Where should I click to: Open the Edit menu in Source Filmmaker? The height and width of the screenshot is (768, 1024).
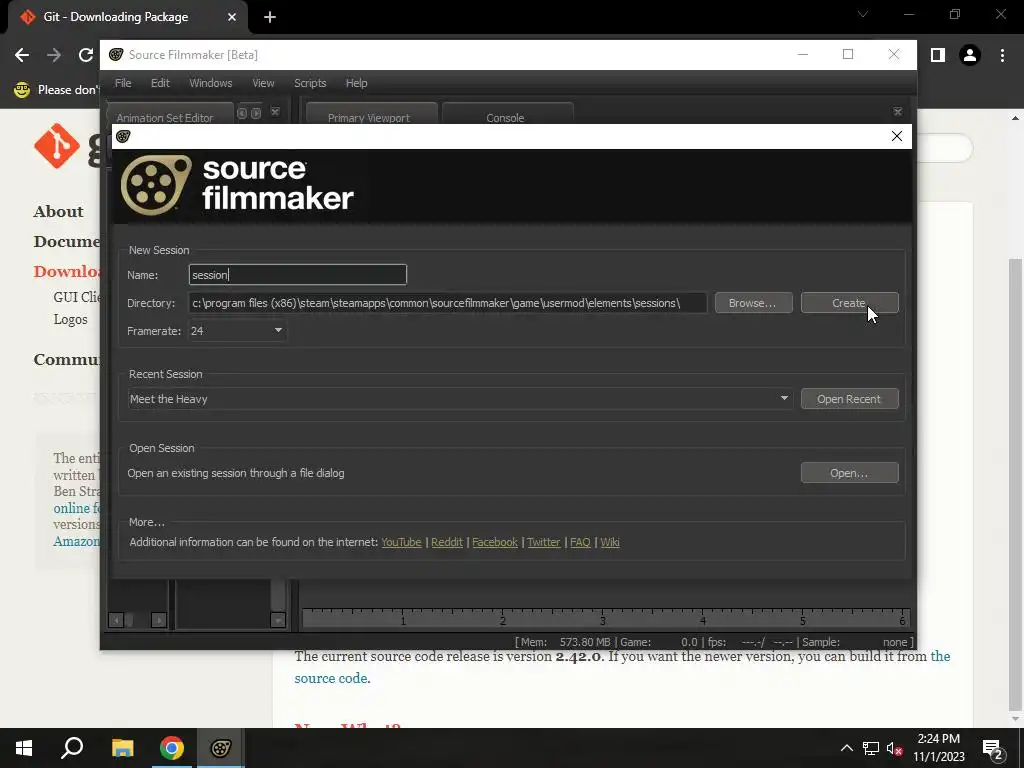point(160,83)
